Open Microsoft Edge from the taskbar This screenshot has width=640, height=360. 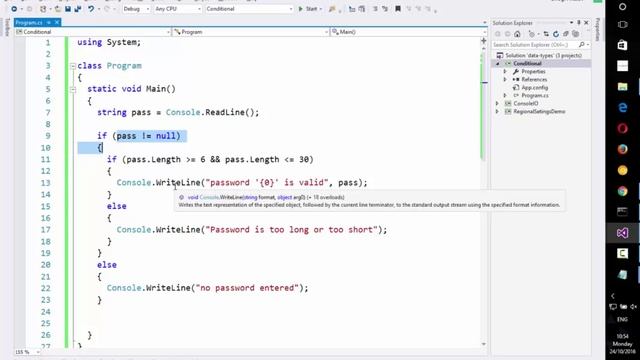pos(622,107)
